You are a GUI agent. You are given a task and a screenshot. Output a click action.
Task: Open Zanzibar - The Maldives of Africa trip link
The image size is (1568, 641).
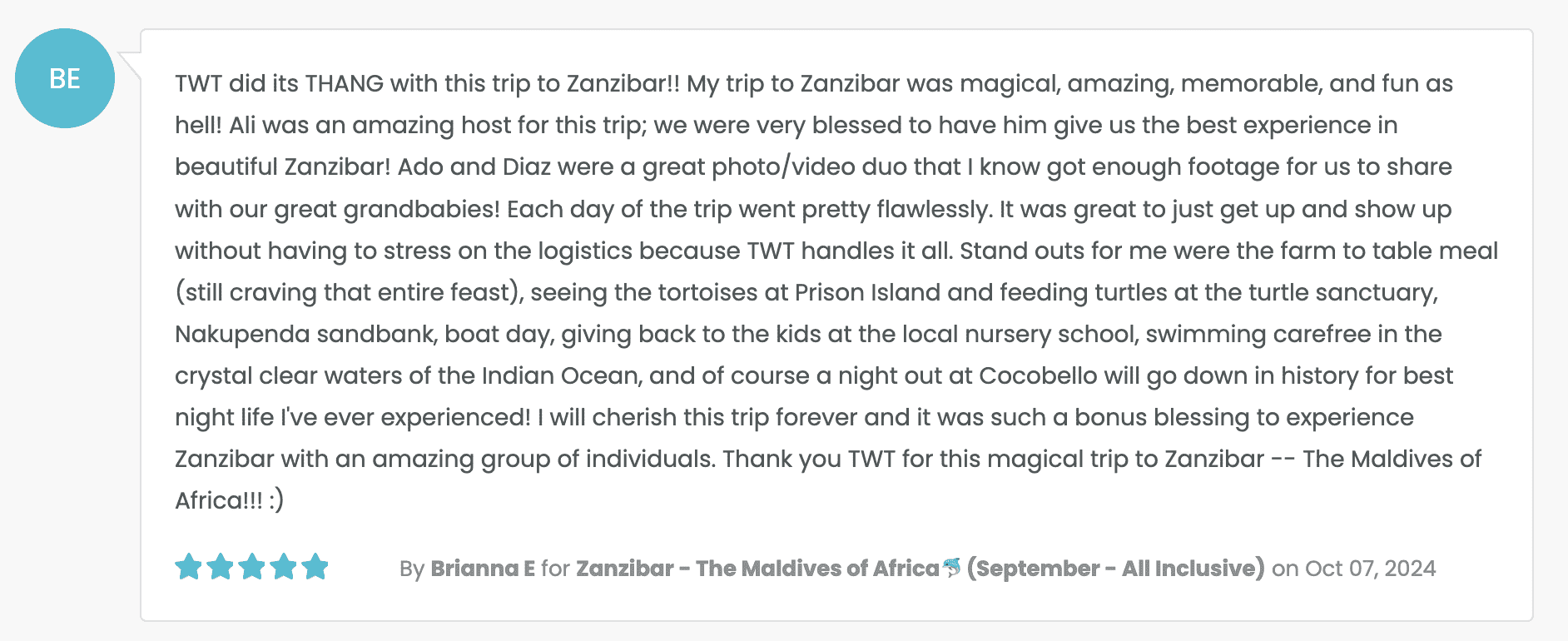click(x=757, y=569)
